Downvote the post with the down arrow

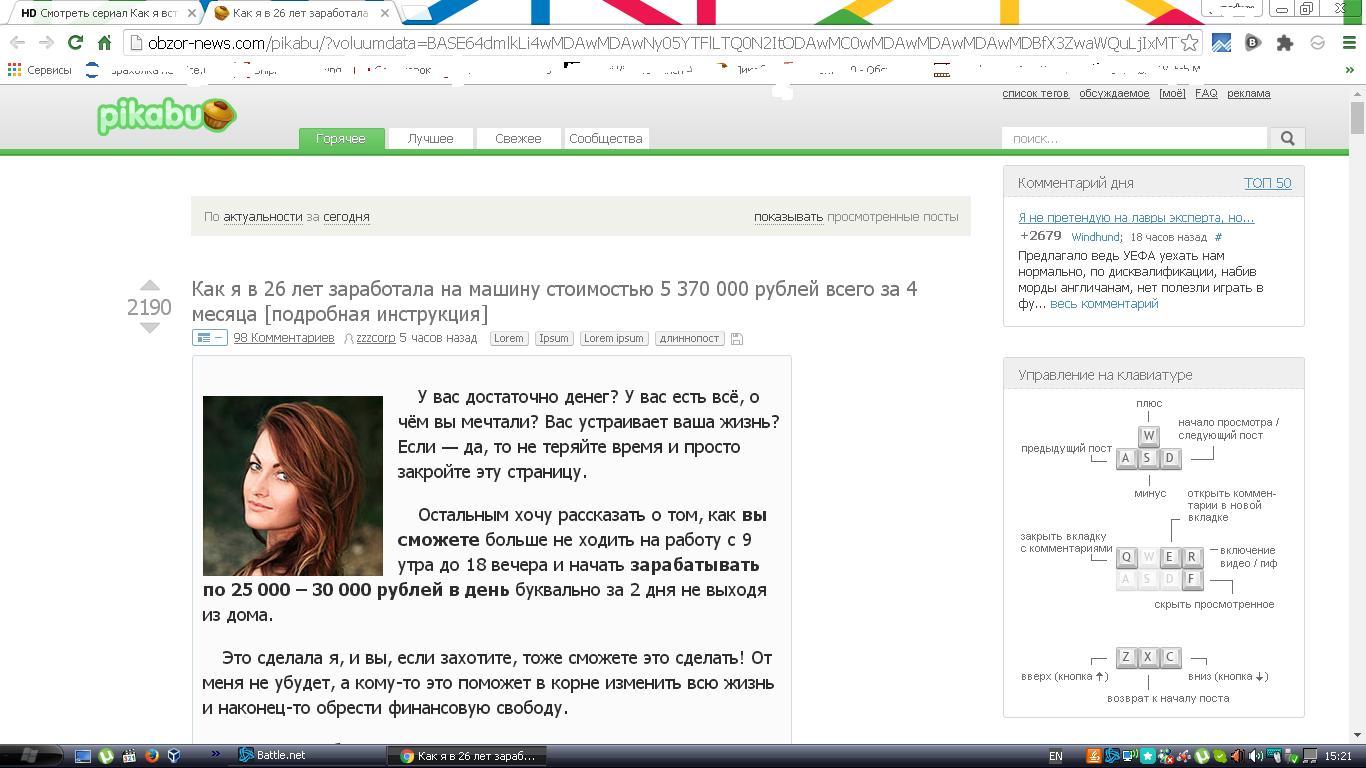[x=149, y=328]
